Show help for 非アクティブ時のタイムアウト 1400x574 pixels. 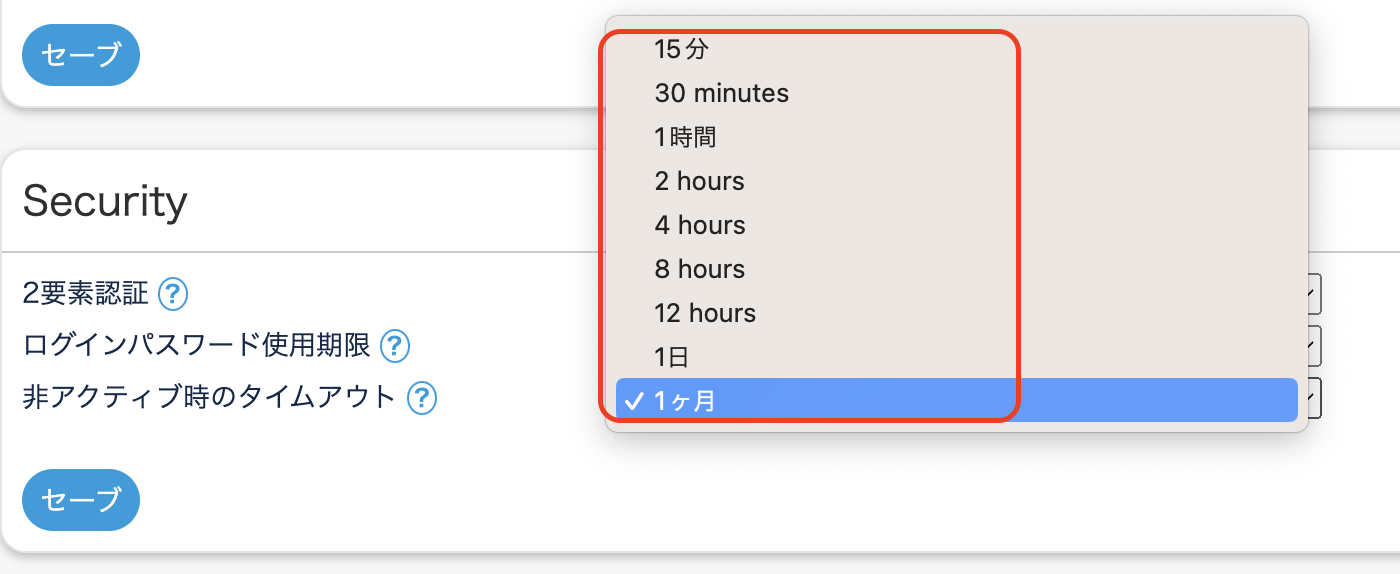coord(422,398)
